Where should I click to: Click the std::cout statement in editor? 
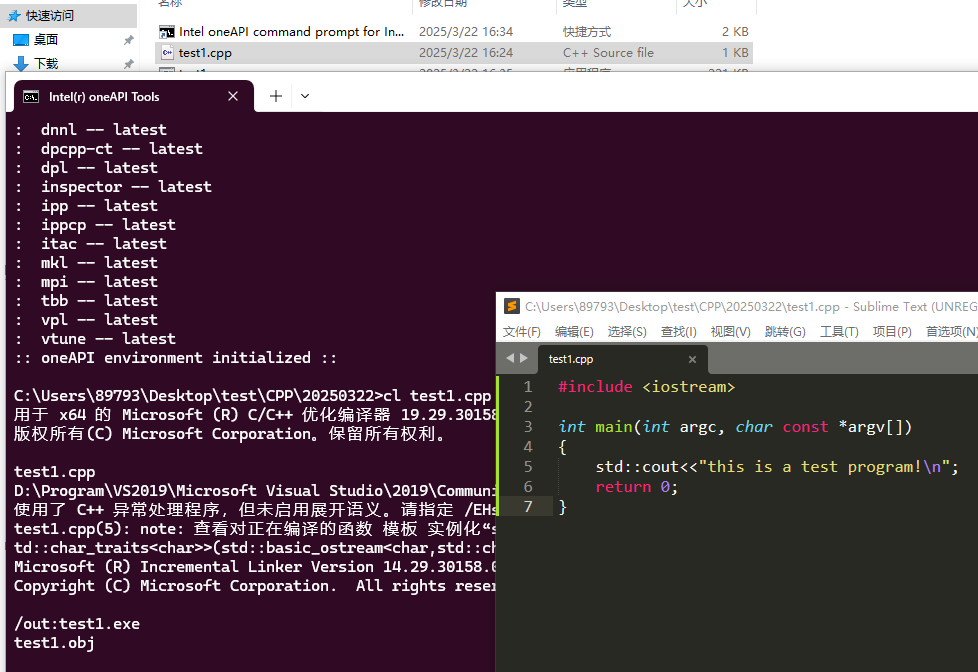(777, 467)
